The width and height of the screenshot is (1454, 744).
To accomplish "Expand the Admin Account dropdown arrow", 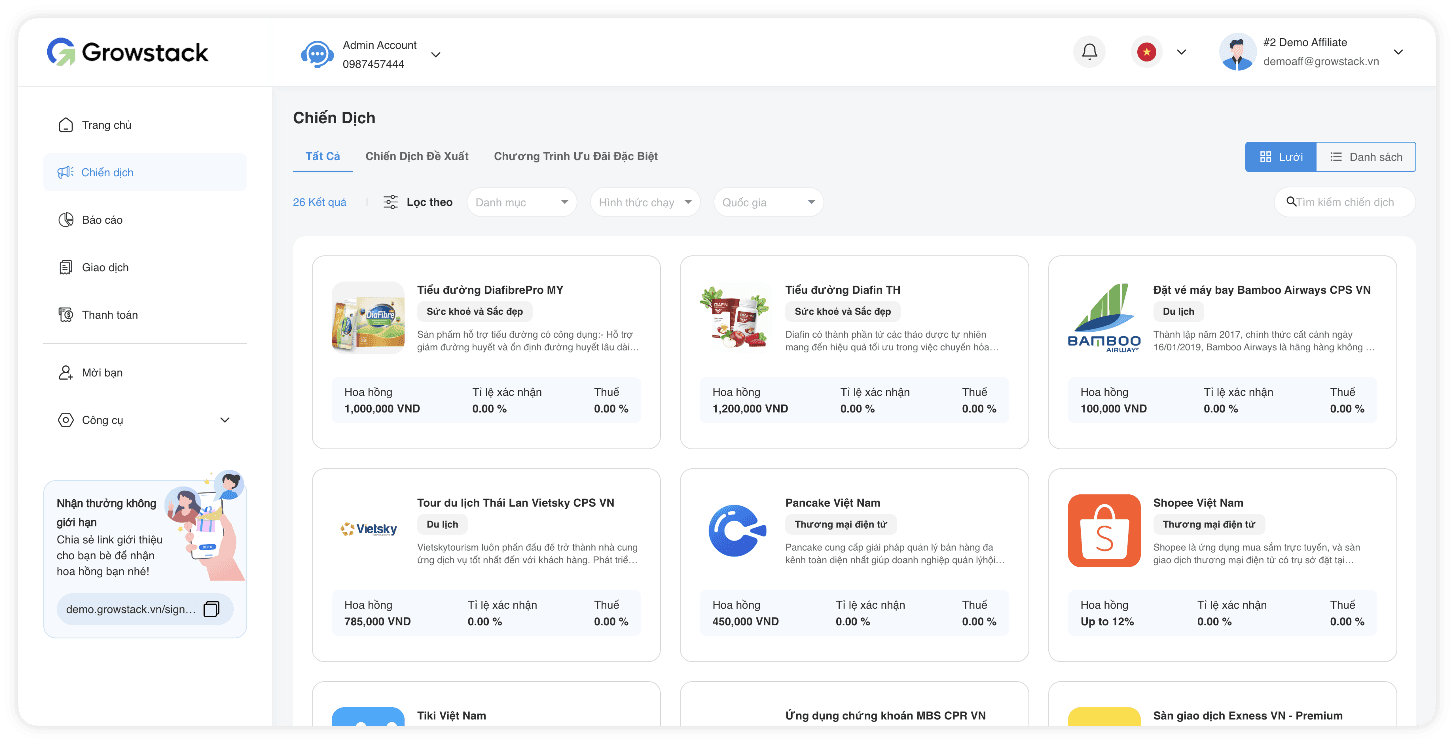I will (x=435, y=55).
